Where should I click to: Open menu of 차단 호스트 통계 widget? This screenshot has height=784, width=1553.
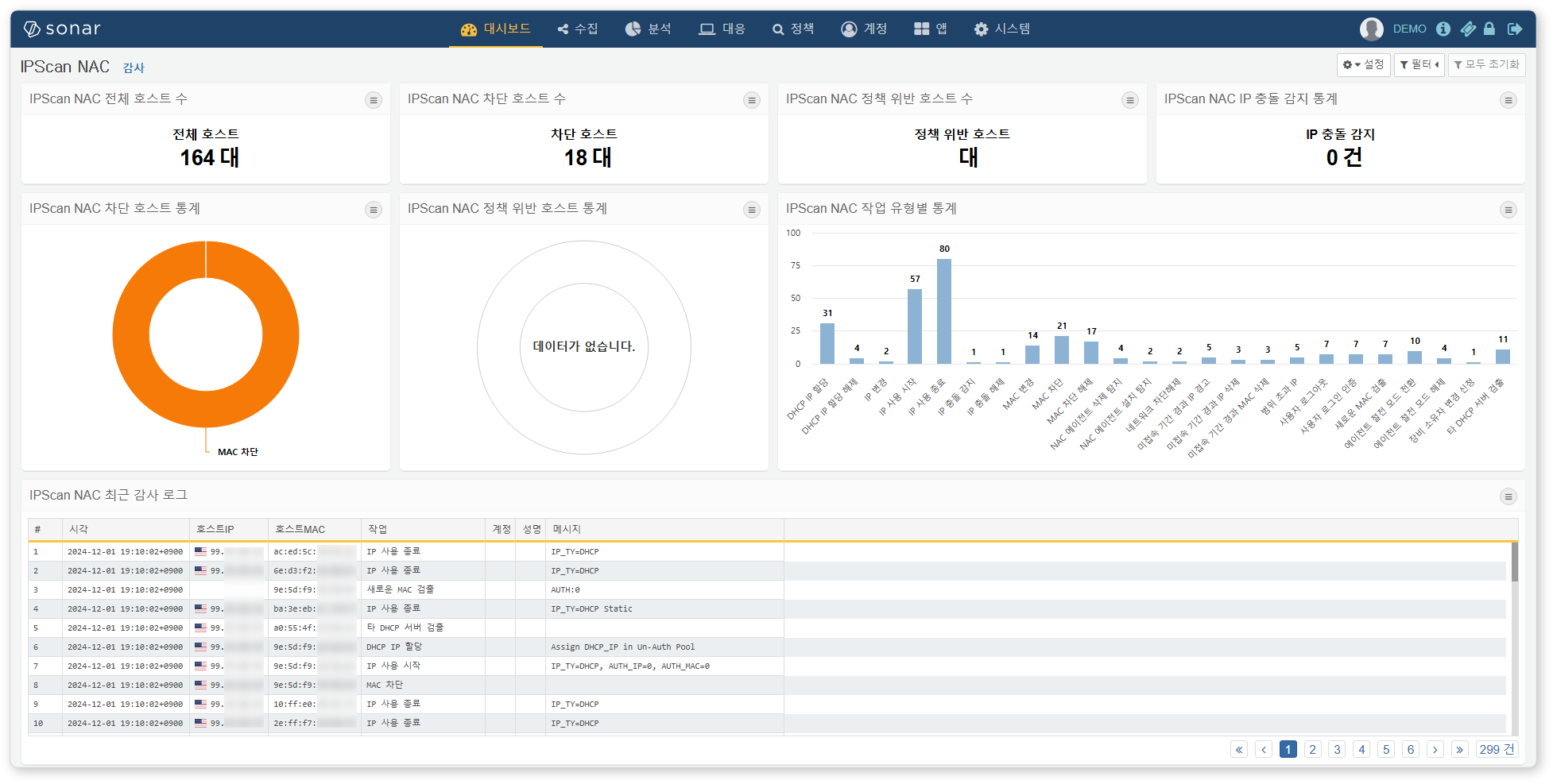click(374, 210)
